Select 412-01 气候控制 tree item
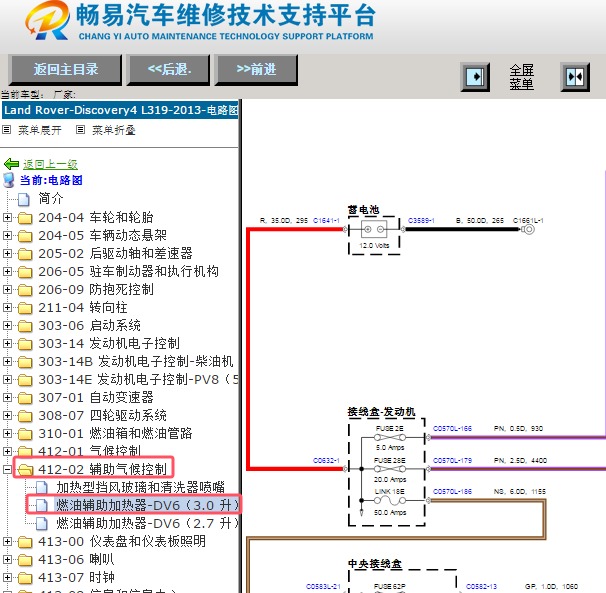The image size is (606, 593). (89, 451)
